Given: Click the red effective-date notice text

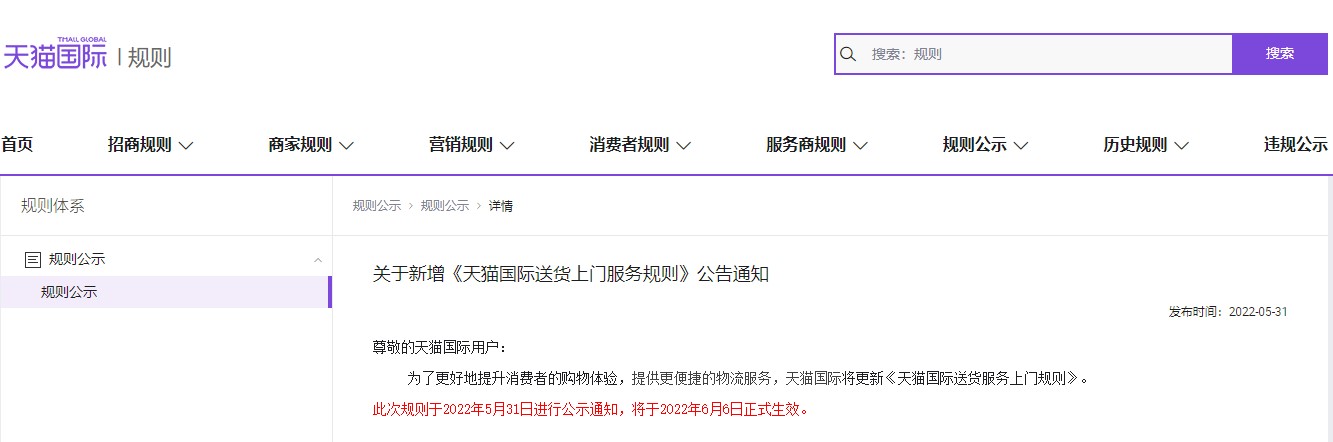Looking at the screenshot, I should pos(590,409).
